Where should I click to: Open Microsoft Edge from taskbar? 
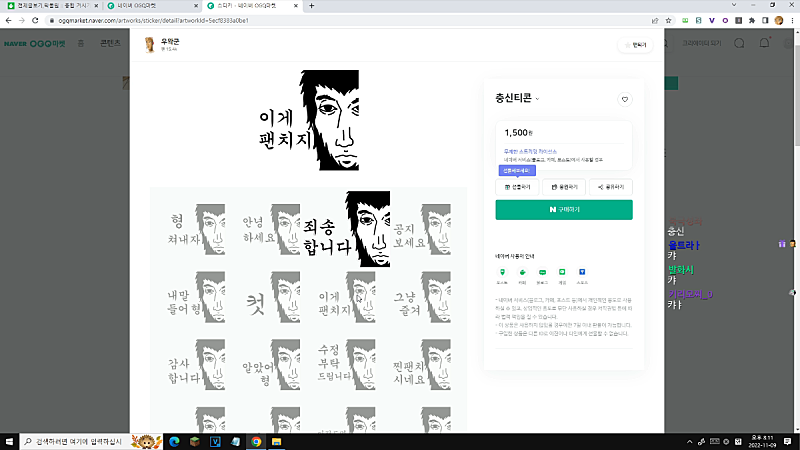tap(174, 441)
